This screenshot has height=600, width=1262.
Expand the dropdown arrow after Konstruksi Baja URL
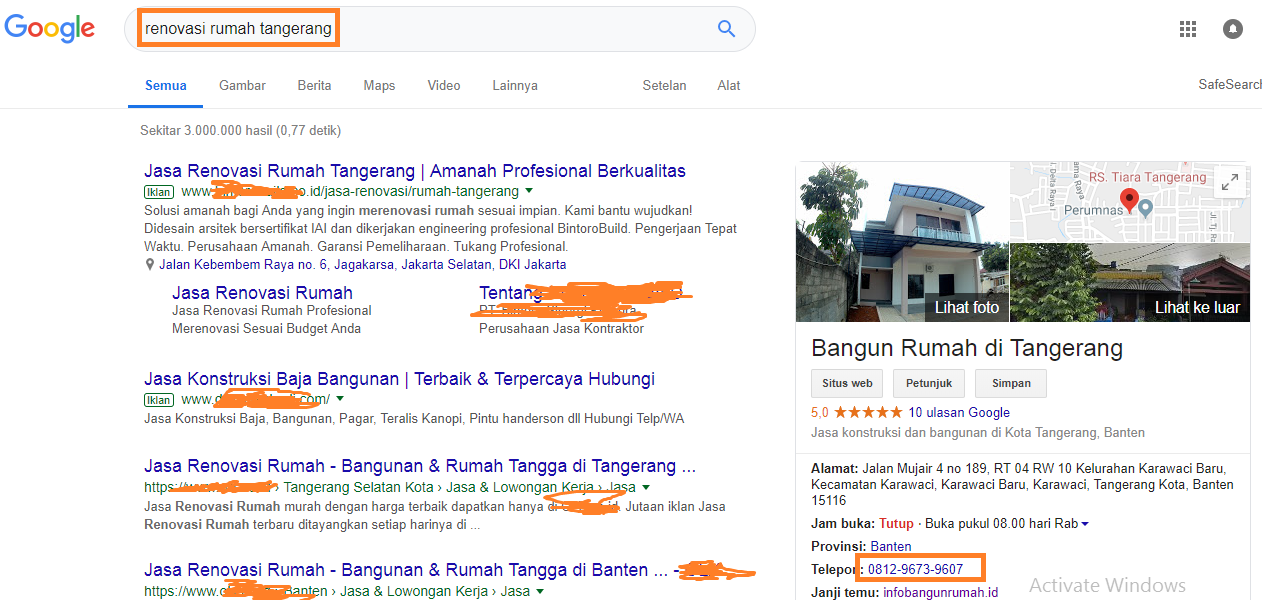(x=338, y=400)
